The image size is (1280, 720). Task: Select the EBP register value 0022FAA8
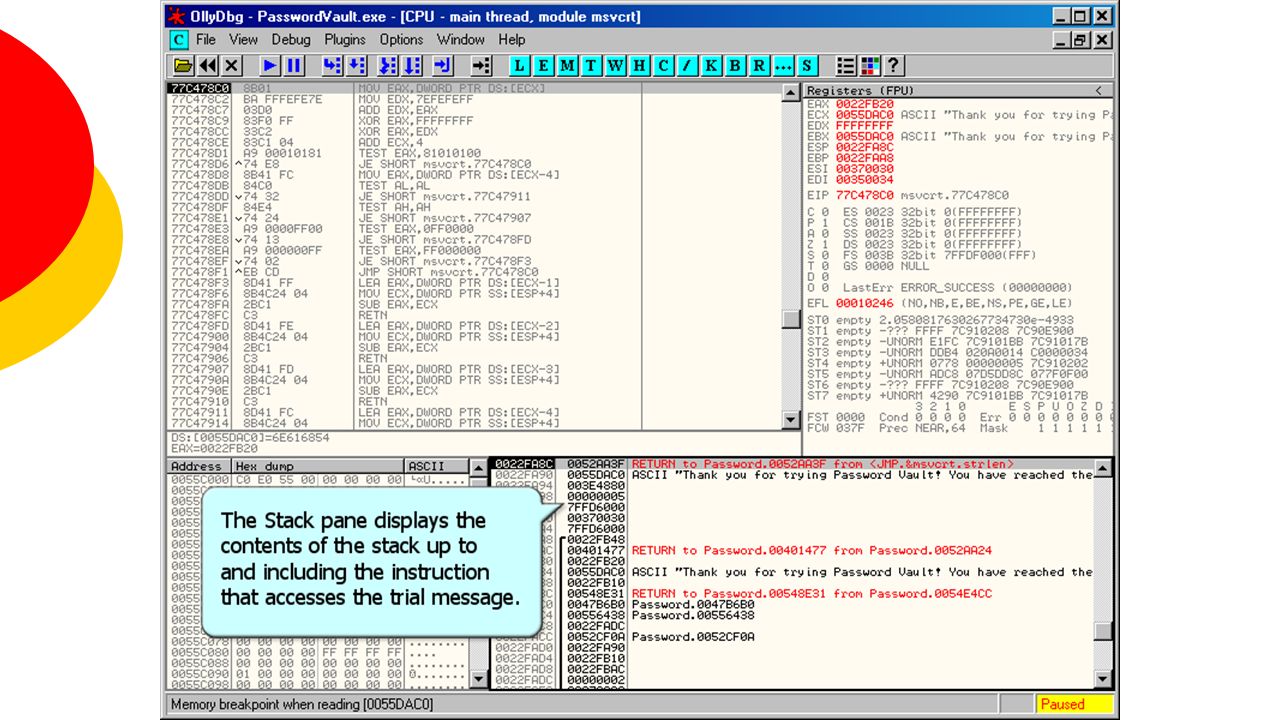coord(865,158)
